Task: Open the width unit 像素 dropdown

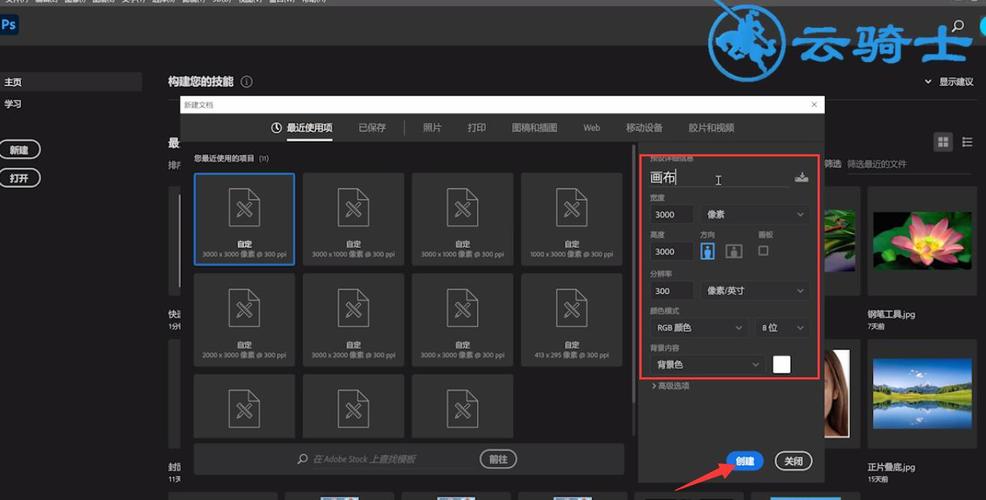Action: click(x=755, y=214)
